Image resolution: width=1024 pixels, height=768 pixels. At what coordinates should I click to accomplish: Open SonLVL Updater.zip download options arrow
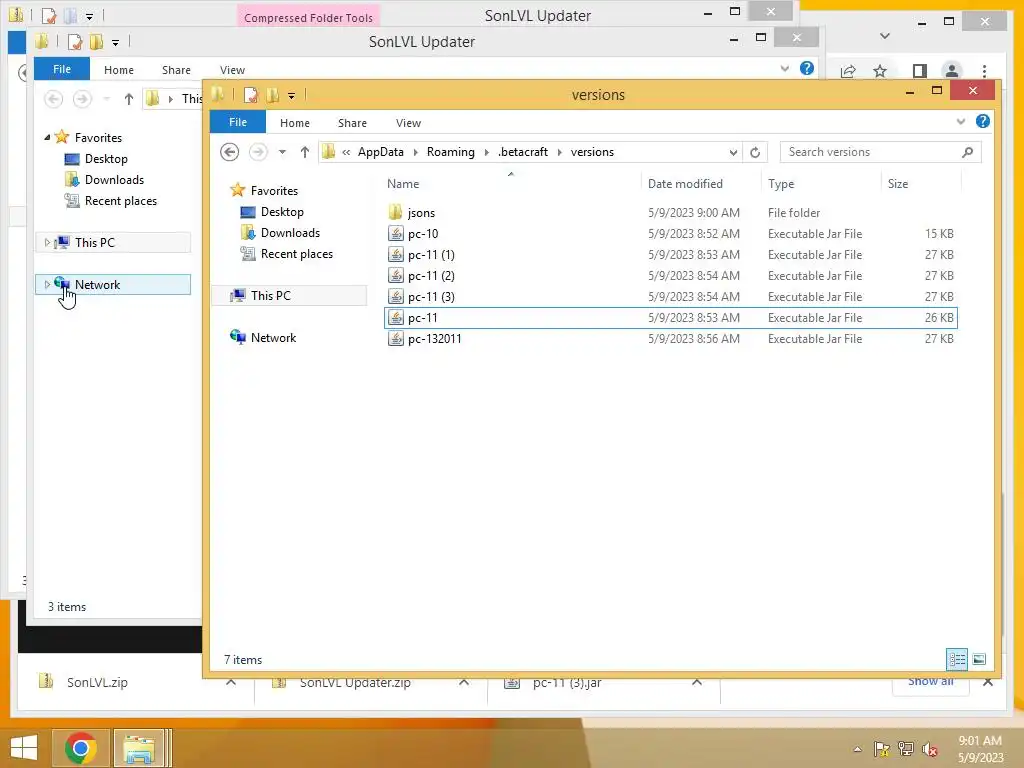pyautogui.click(x=464, y=682)
